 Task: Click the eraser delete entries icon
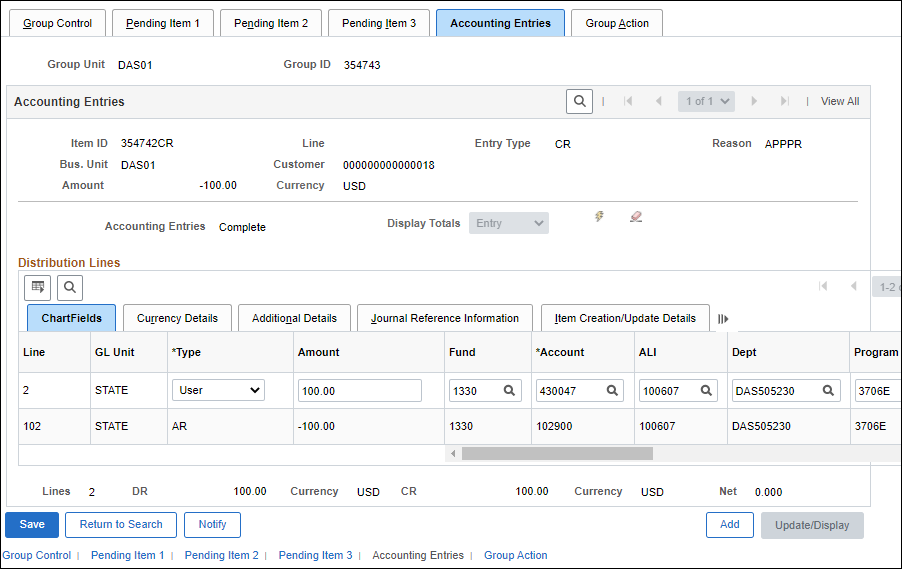636,216
